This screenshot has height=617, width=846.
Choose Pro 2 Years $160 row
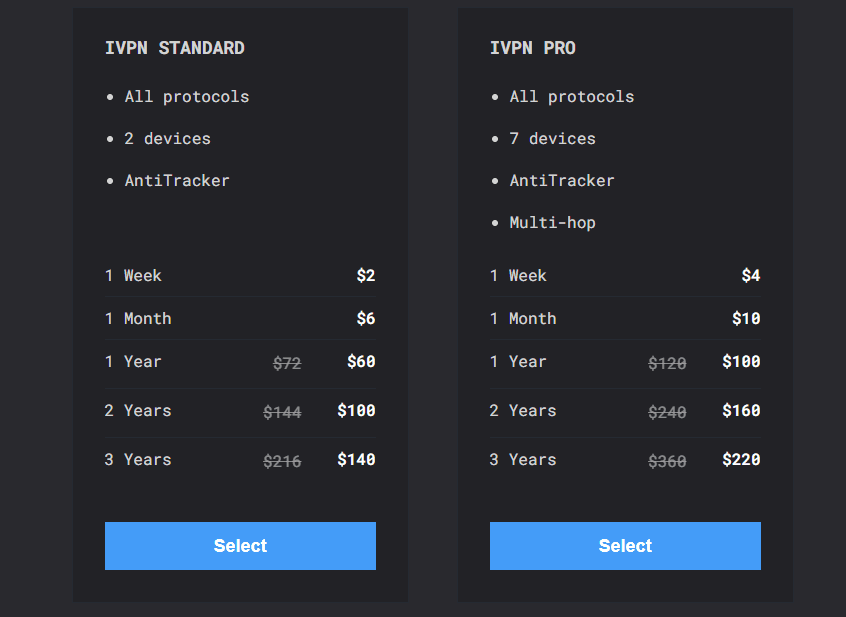click(x=625, y=411)
